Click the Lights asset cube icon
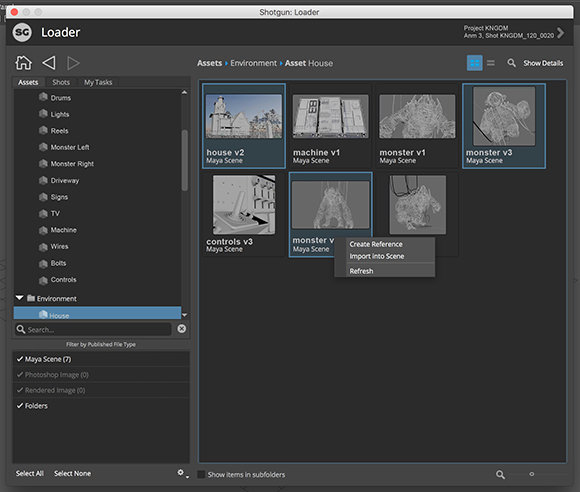This screenshot has height=492, width=580. tap(43, 114)
